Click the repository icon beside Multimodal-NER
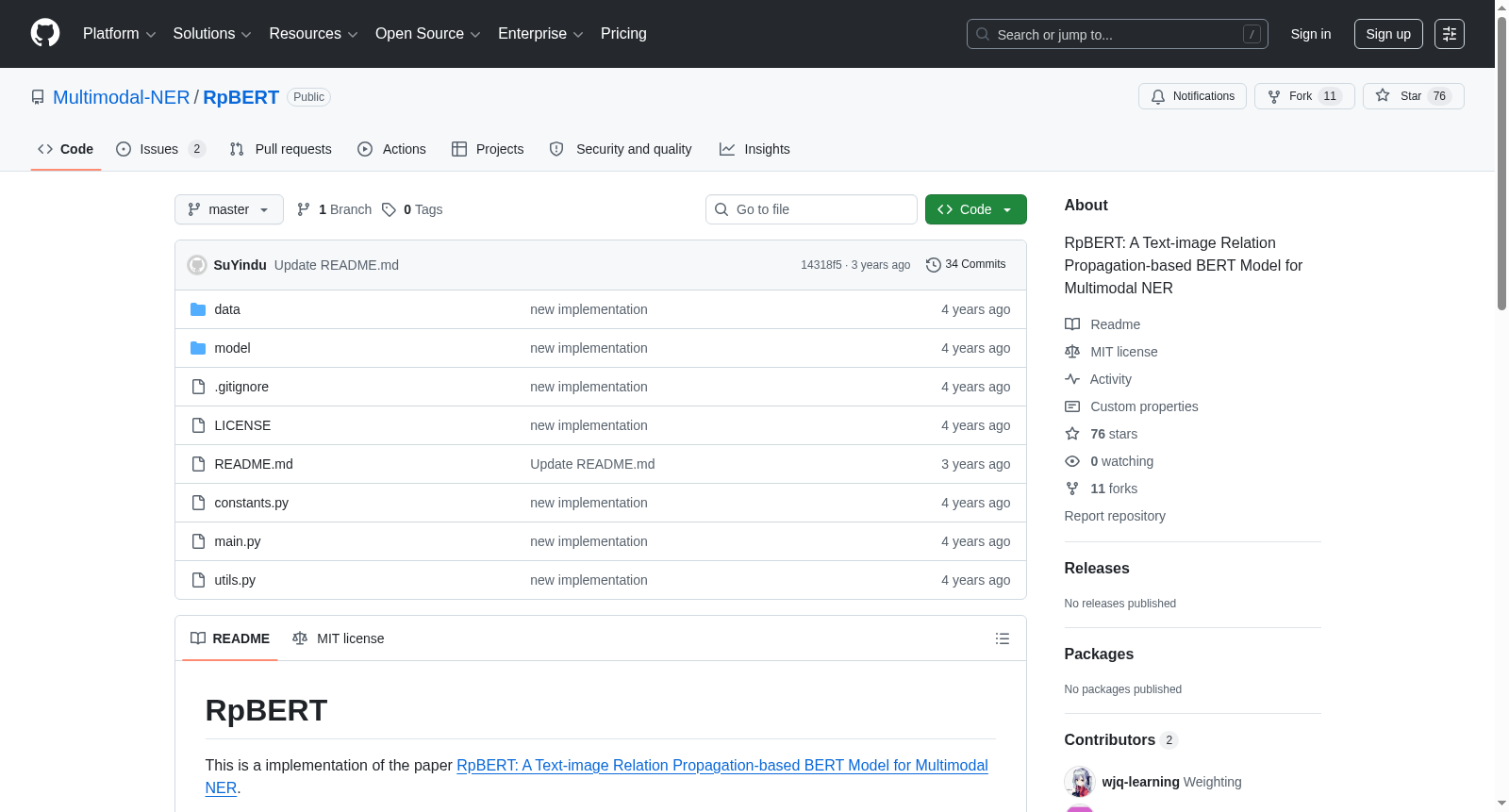The height and width of the screenshot is (812, 1509). point(38,97)
